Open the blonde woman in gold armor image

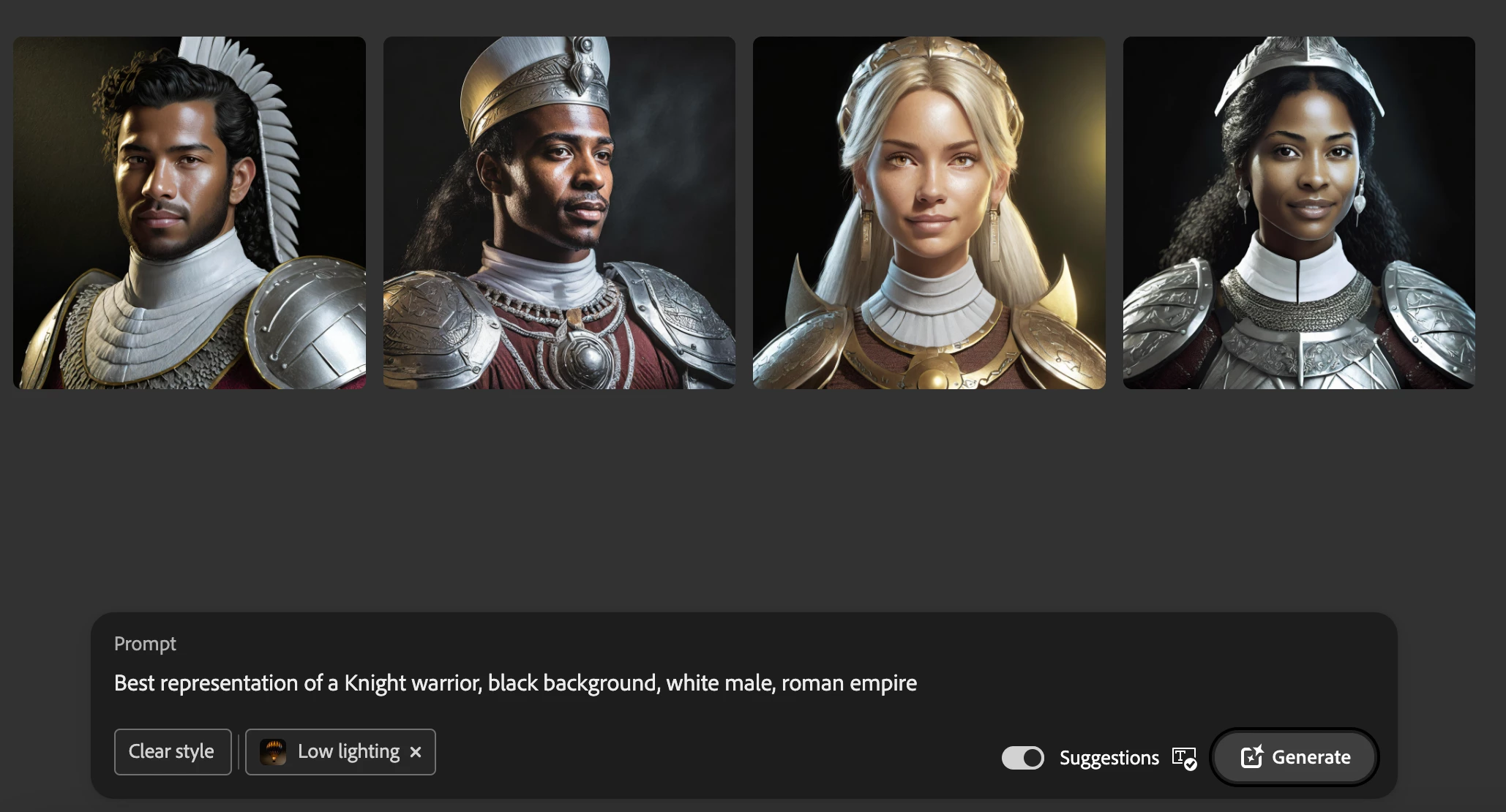[929, 213]
